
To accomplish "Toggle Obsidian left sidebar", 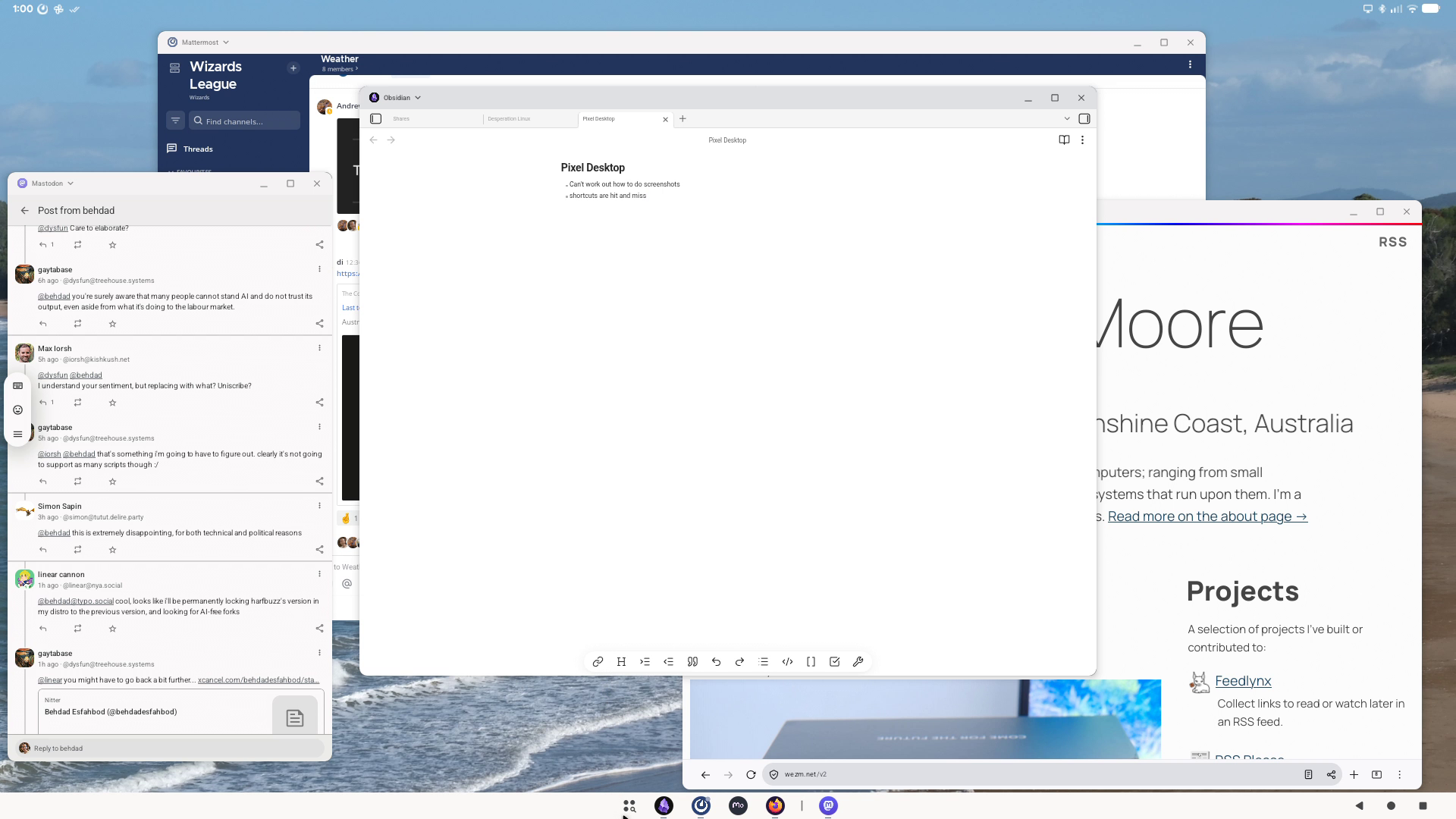I will tap(375, 119).
